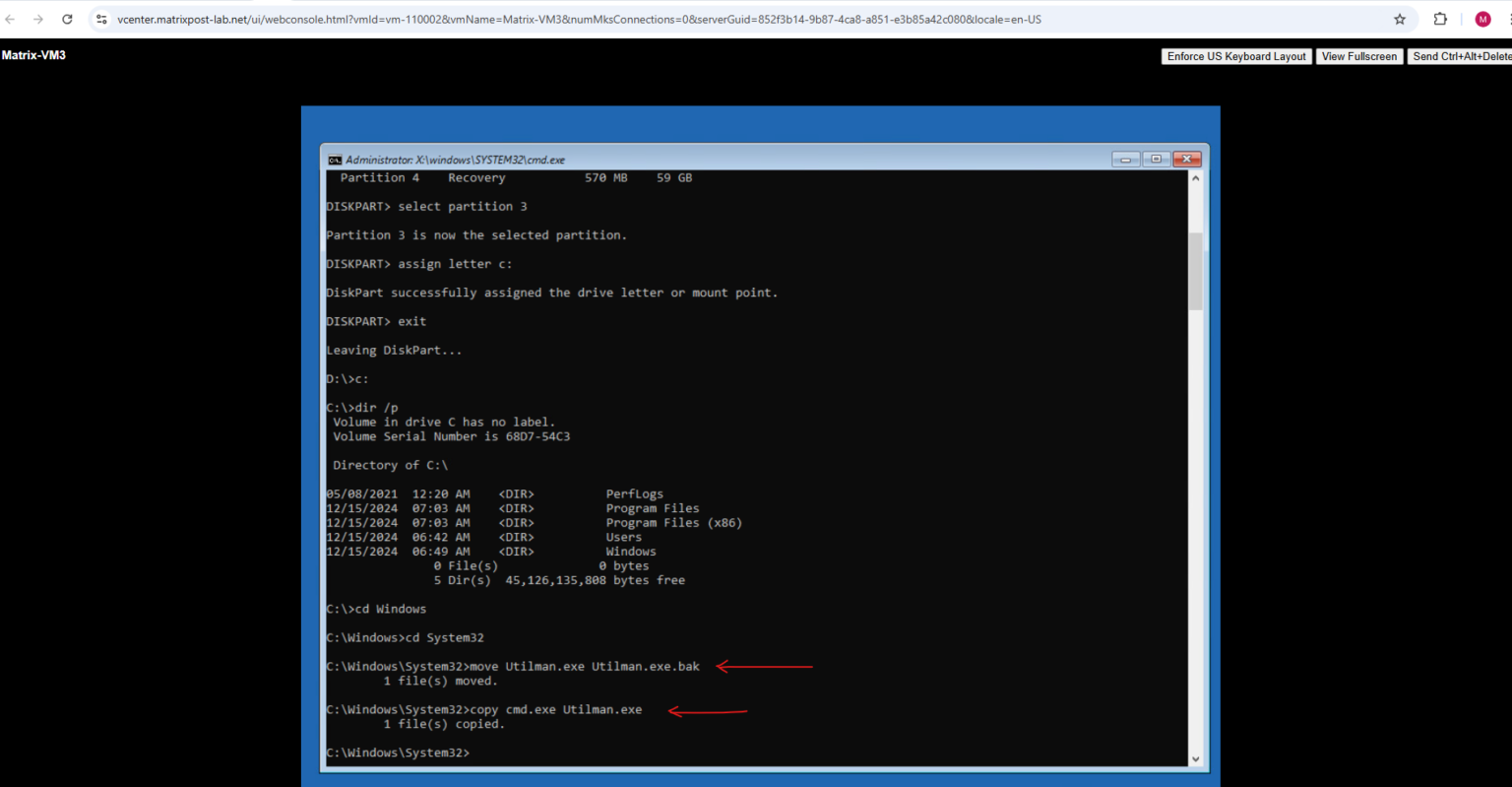Click the Enforce US Keyboard Layout button

point(1235,56)
